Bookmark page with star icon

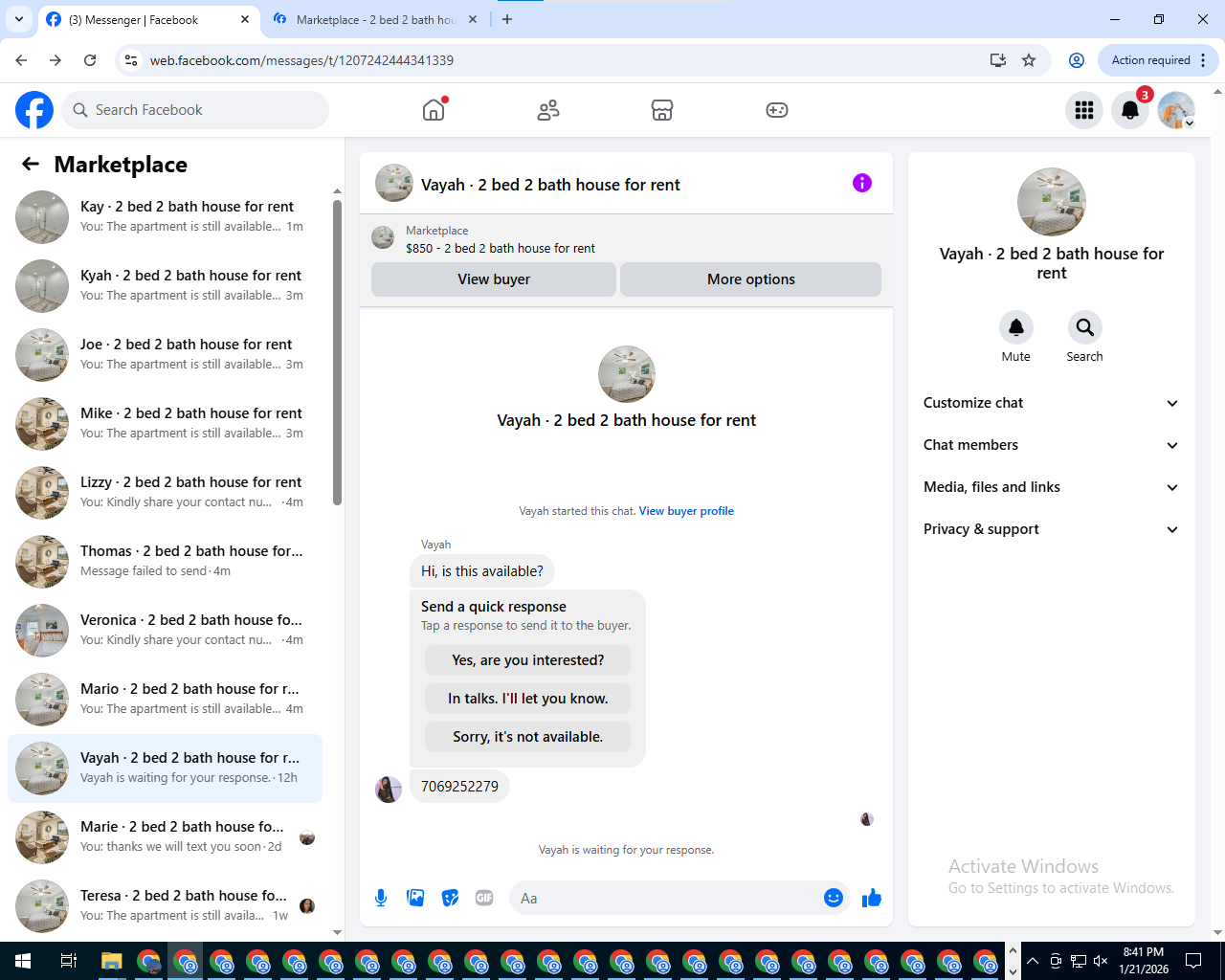coord(1029,60)
